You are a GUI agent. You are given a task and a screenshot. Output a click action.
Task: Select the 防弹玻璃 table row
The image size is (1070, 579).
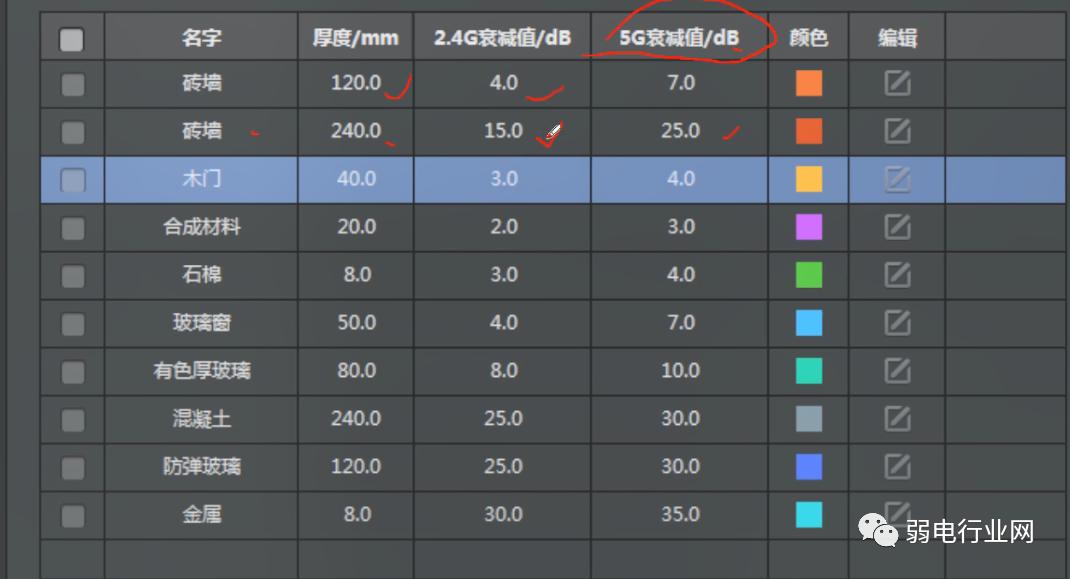tap(200, 467)
